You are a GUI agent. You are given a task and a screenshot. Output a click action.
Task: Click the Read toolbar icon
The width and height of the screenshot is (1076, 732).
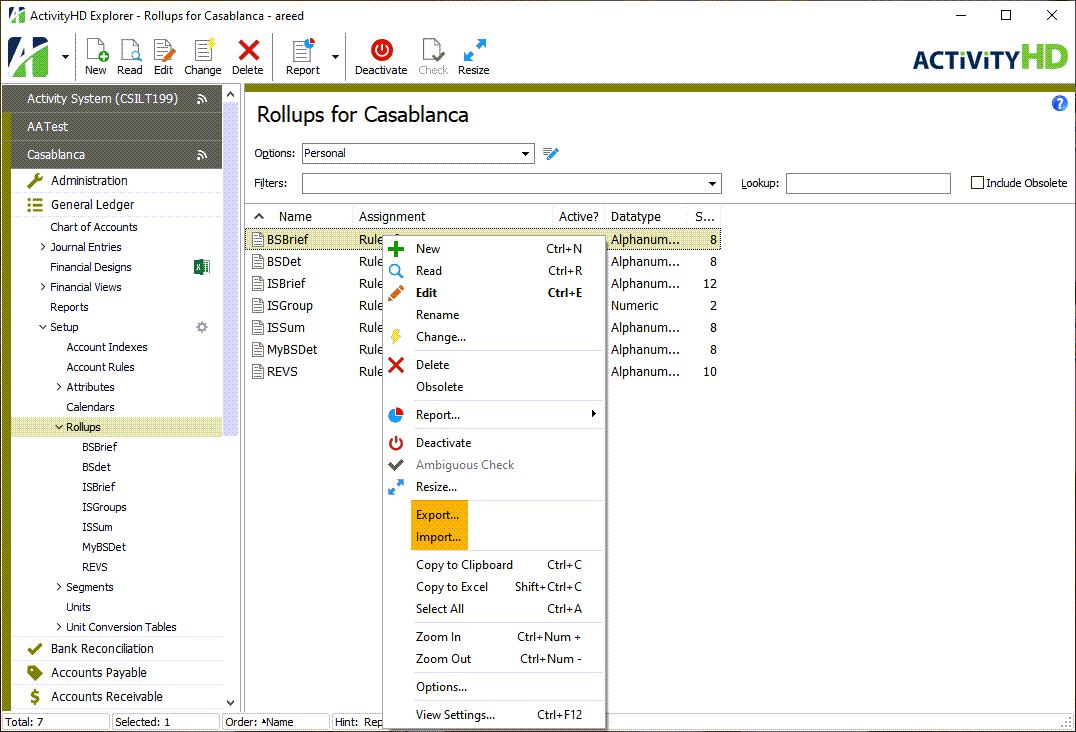(130, 51)
